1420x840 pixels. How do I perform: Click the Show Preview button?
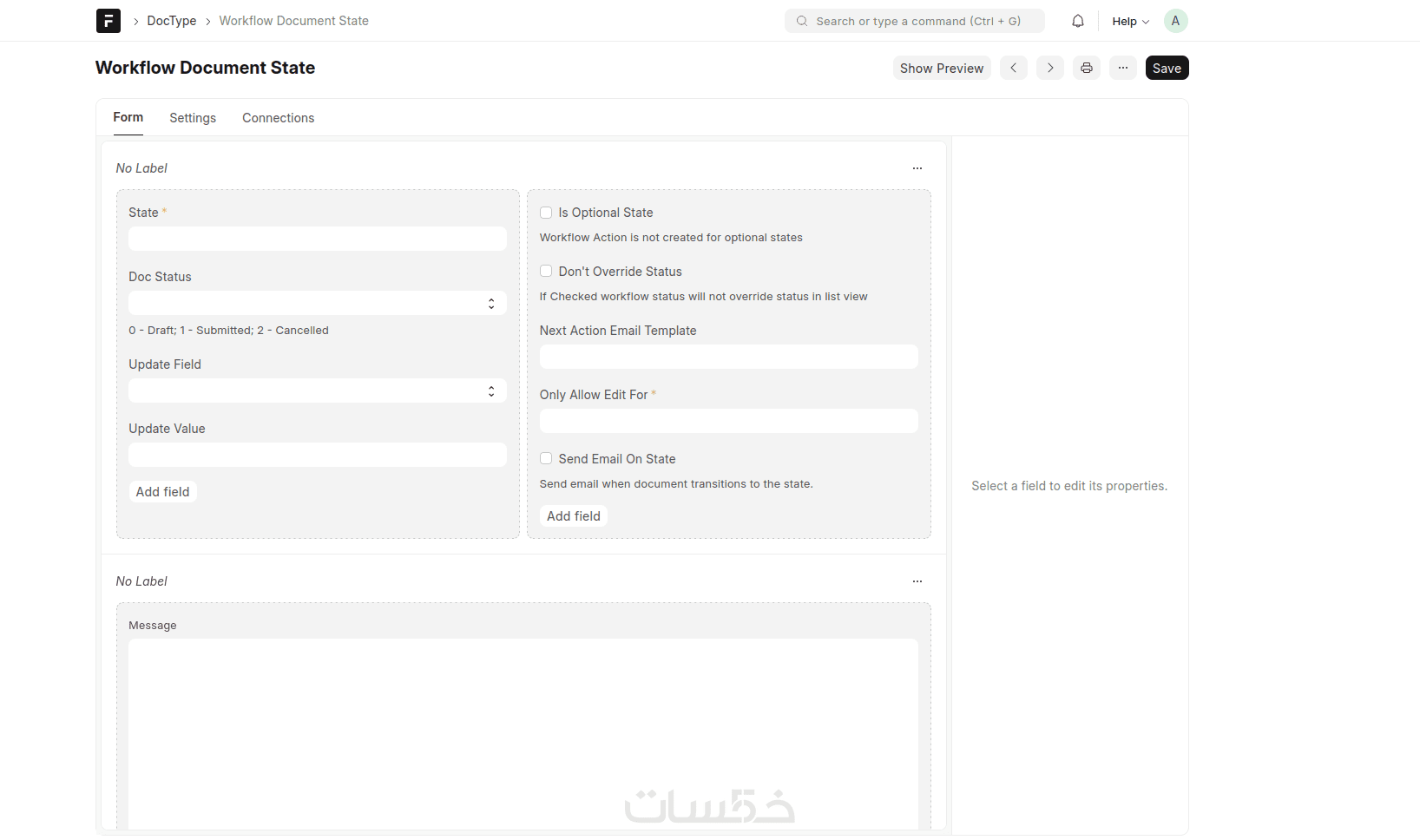tap(942, 69)
